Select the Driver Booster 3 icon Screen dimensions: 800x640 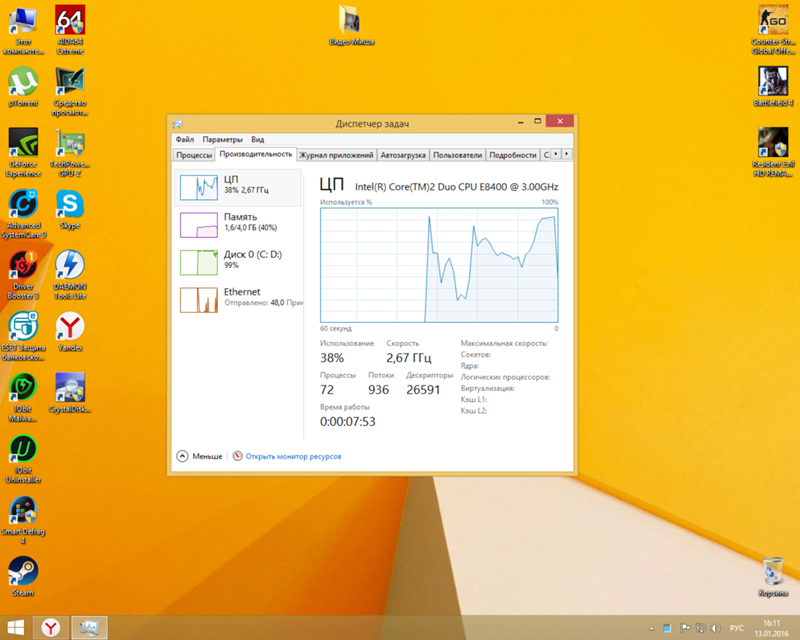click(23, 275)
